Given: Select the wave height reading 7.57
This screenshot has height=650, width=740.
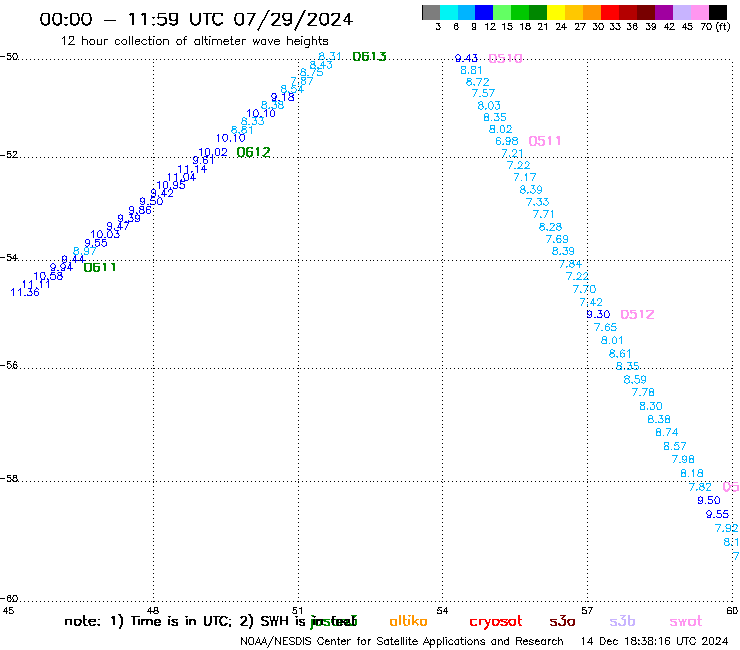Looking at the screenshot, I should coord(483,93).
